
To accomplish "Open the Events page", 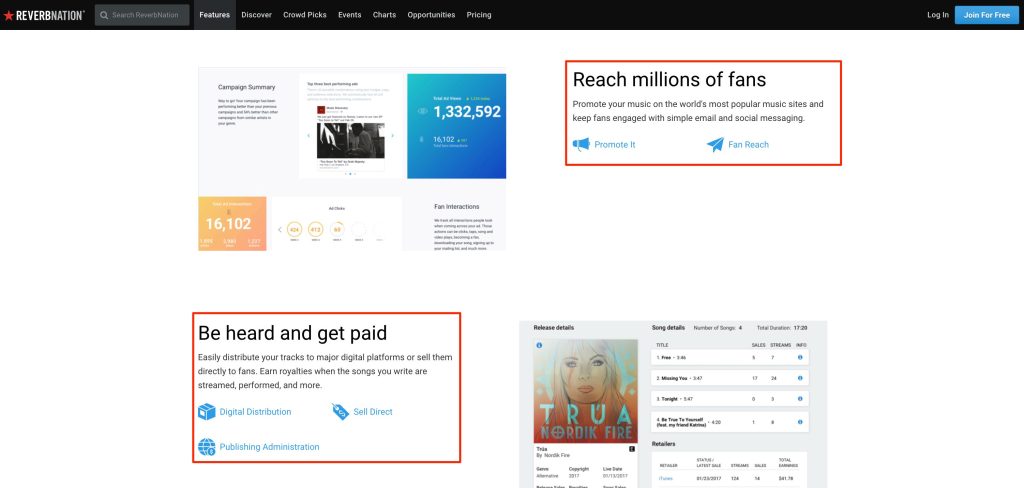I will (x=349, y=15).
